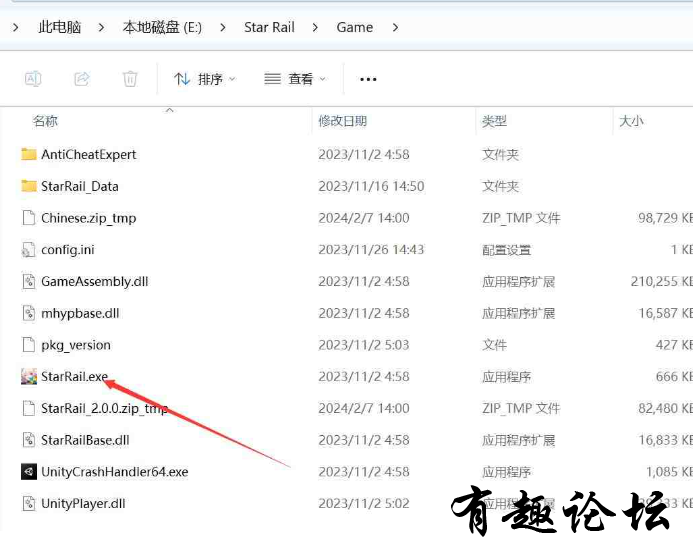The image size is (693, 545).
Task: Sort by 修改日期 column header
Action: point(342,121)
